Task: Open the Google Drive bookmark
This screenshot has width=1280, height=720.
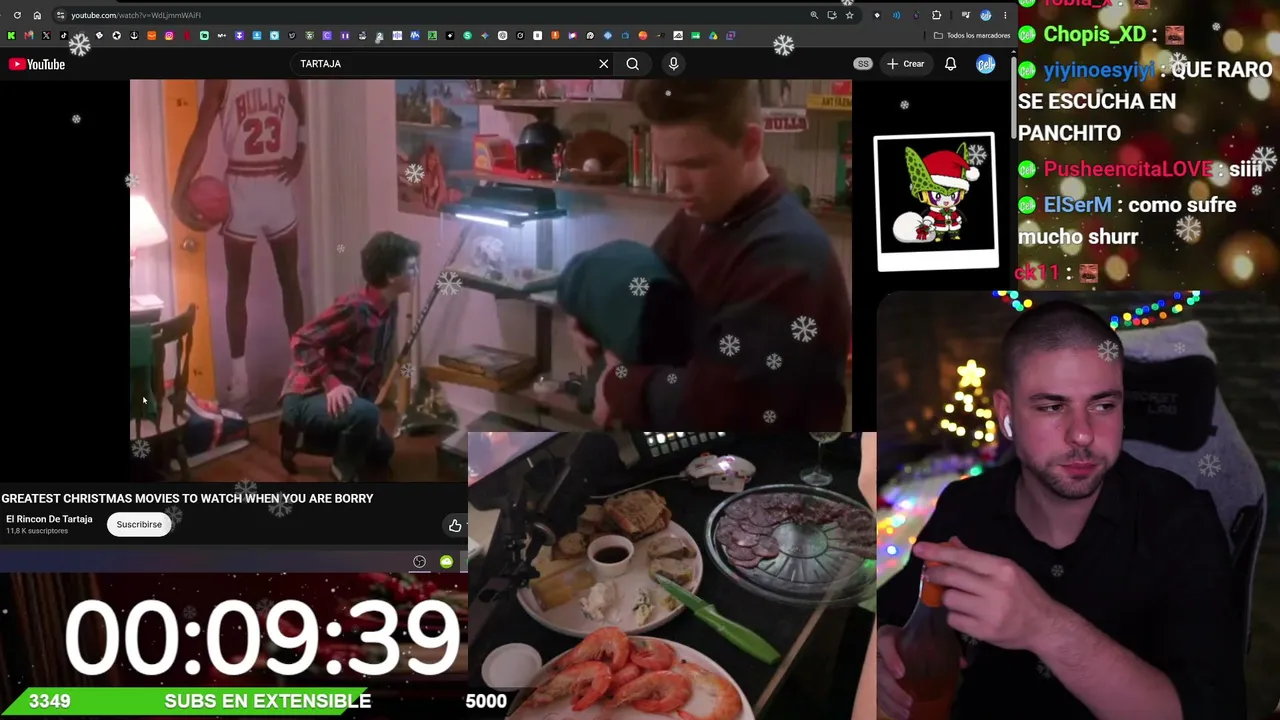Action: point(713,36)
